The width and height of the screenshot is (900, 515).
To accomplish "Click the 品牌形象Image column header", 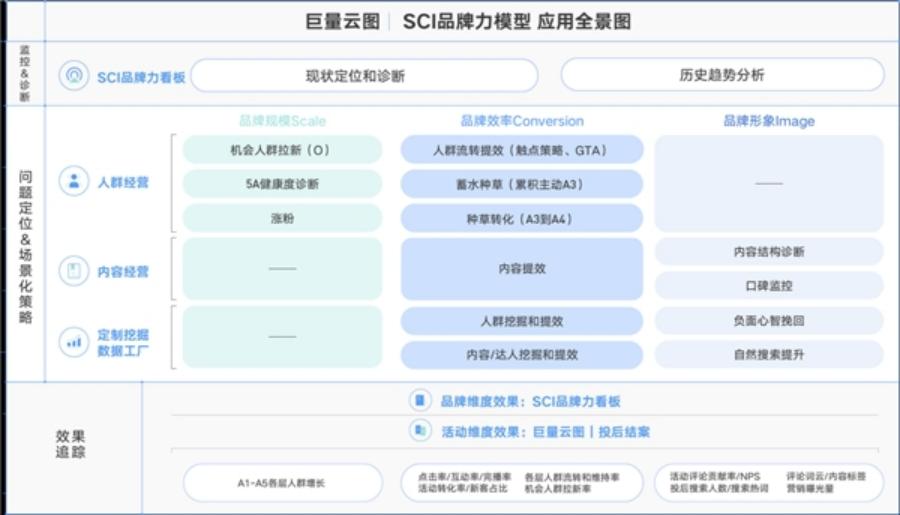I will (x=769, y=121).
